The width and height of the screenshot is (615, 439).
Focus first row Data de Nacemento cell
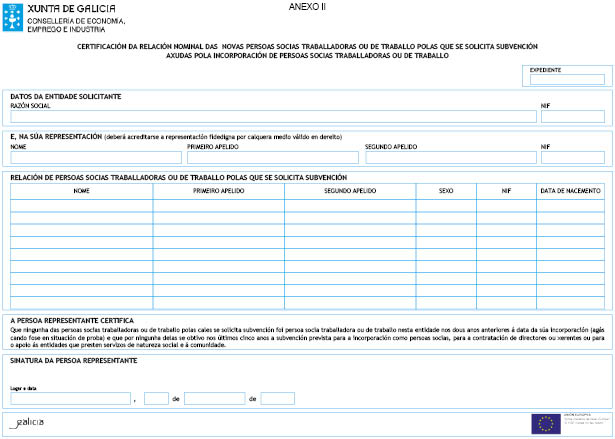[570, 204]
